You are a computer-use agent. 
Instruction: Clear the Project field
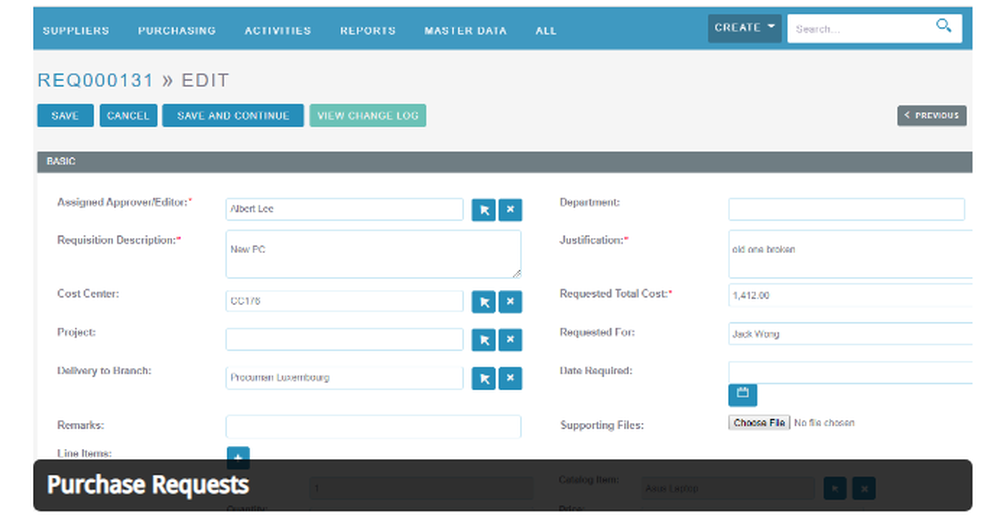(x=510, y=340)
